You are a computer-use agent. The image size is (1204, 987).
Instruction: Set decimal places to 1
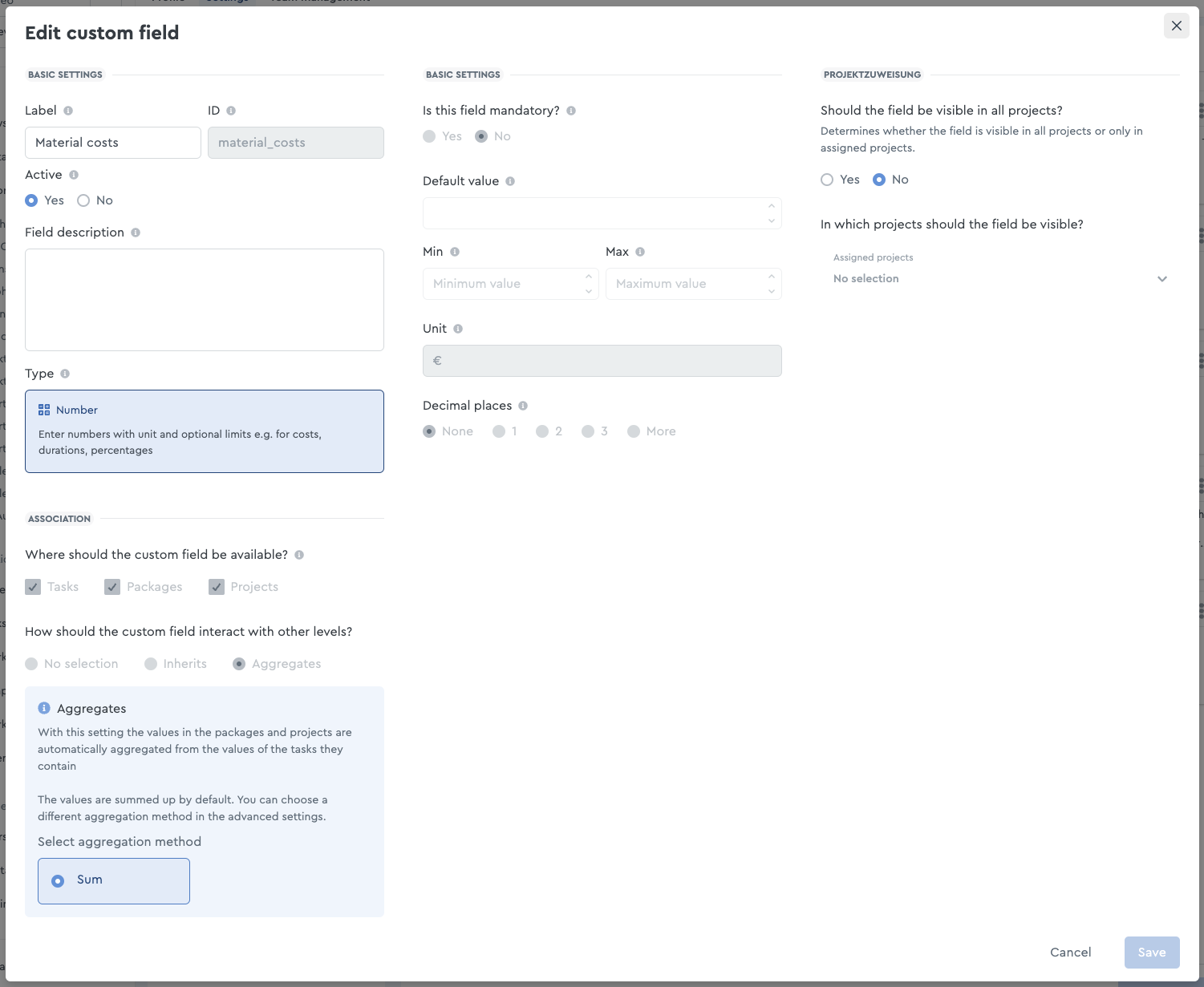[x=499, y=431]
